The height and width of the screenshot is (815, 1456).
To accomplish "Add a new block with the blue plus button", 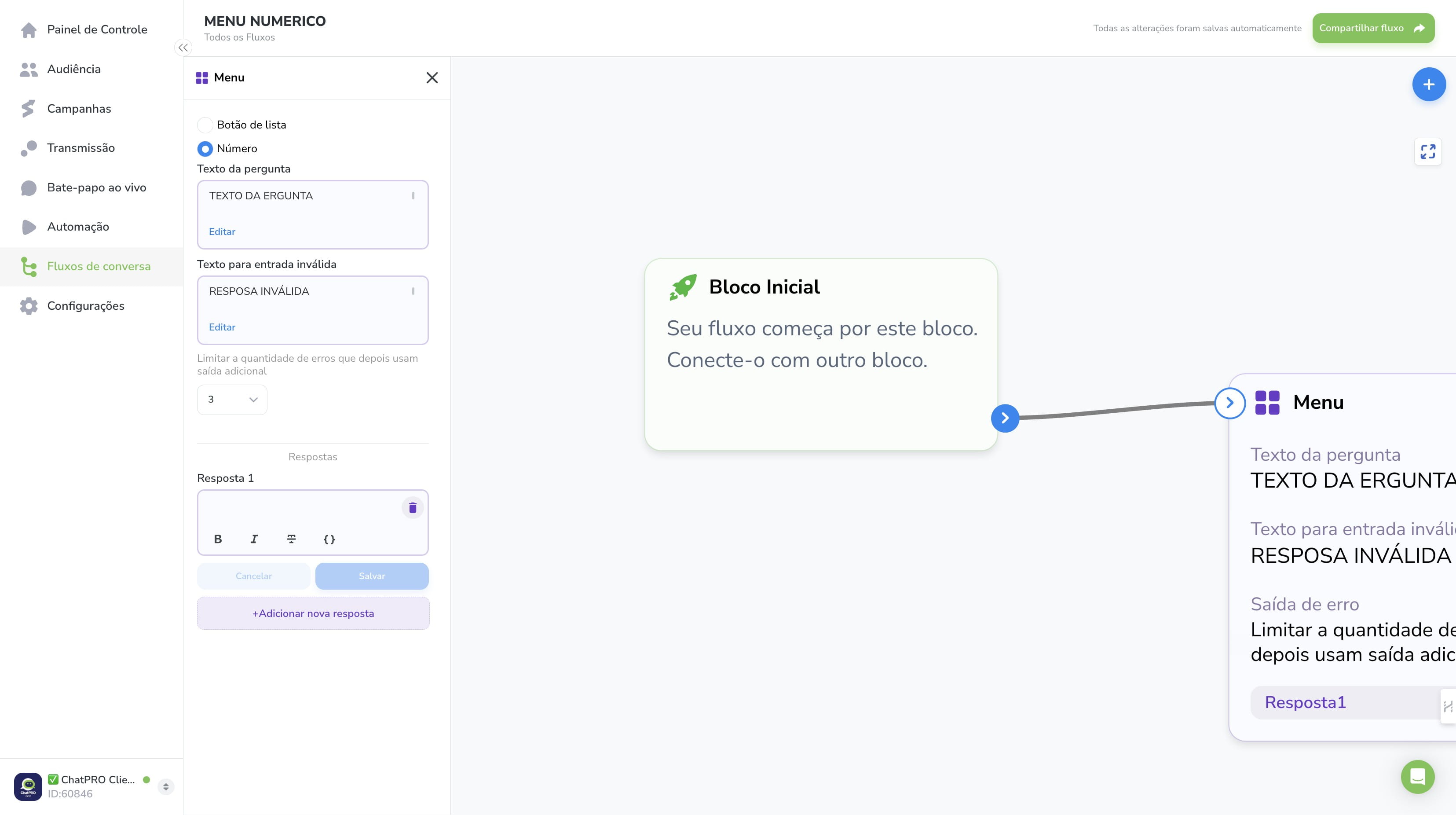I will pos(1429,84).
